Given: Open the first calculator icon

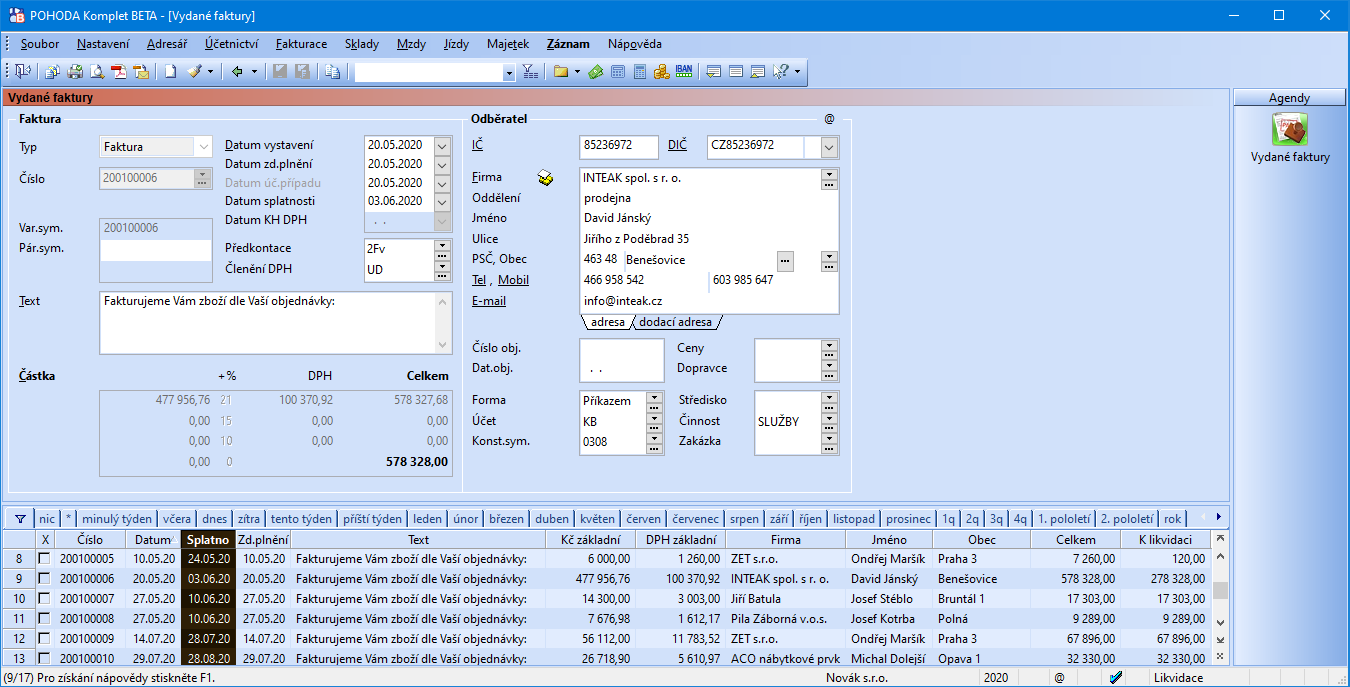Looking at the screenshot, I should [x=618, y=72].
